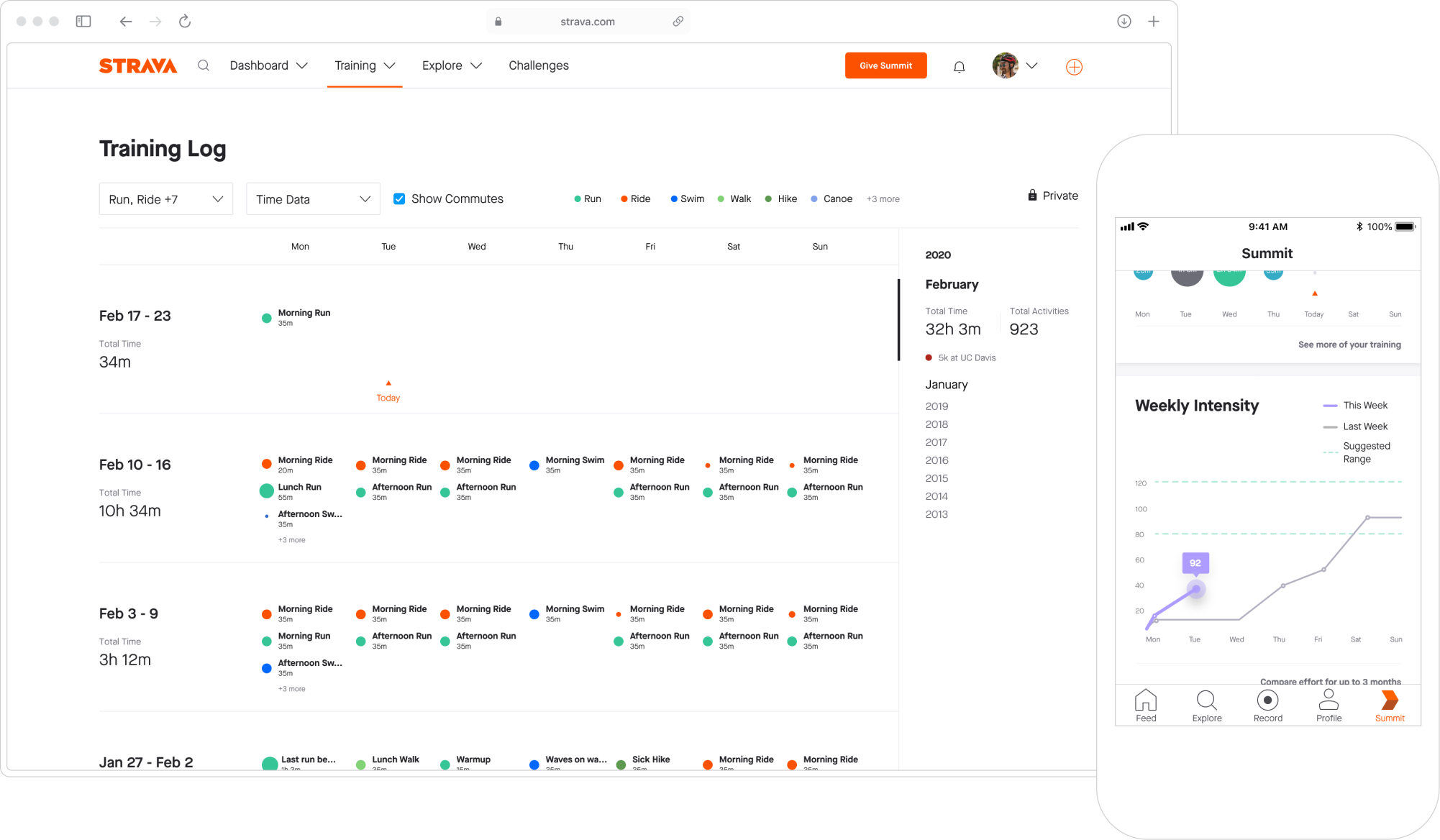The image size is (1440, 840).
Task: Open notifications bell
Action: [x=959, y=67]
